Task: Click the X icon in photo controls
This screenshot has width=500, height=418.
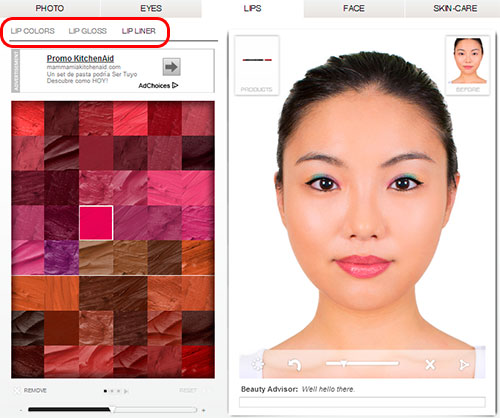Action: 430,364
